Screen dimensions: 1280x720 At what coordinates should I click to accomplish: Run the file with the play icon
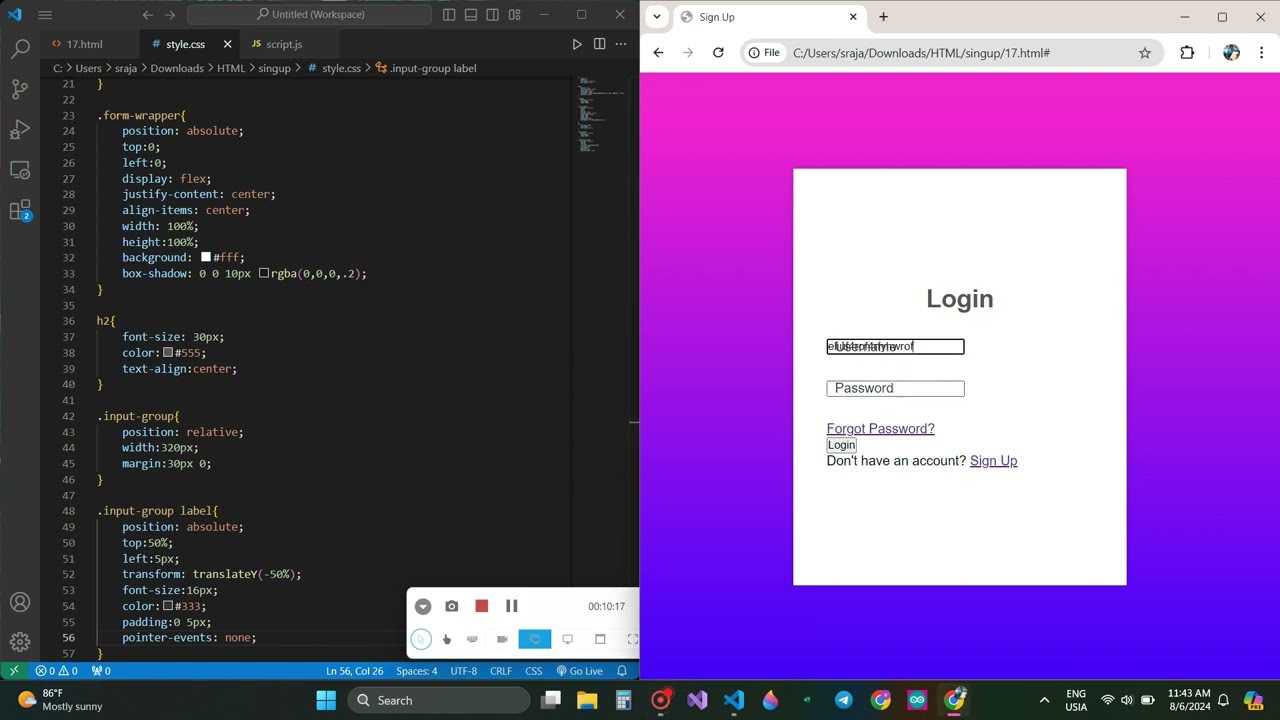pyautogui.click(x=577, y=44)
